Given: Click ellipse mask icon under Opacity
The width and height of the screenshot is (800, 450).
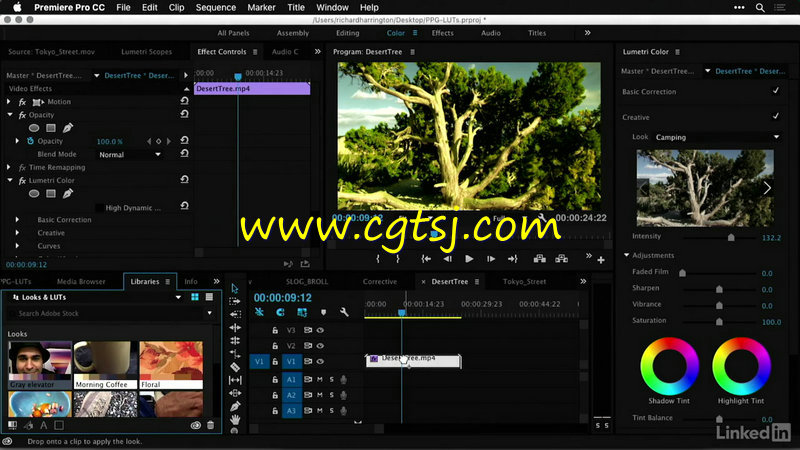Looking at the screenshot, I should (x=34, y=128).
